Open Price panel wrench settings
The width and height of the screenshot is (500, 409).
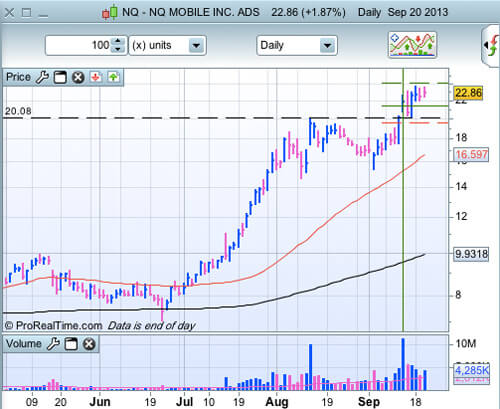[42, 77]
